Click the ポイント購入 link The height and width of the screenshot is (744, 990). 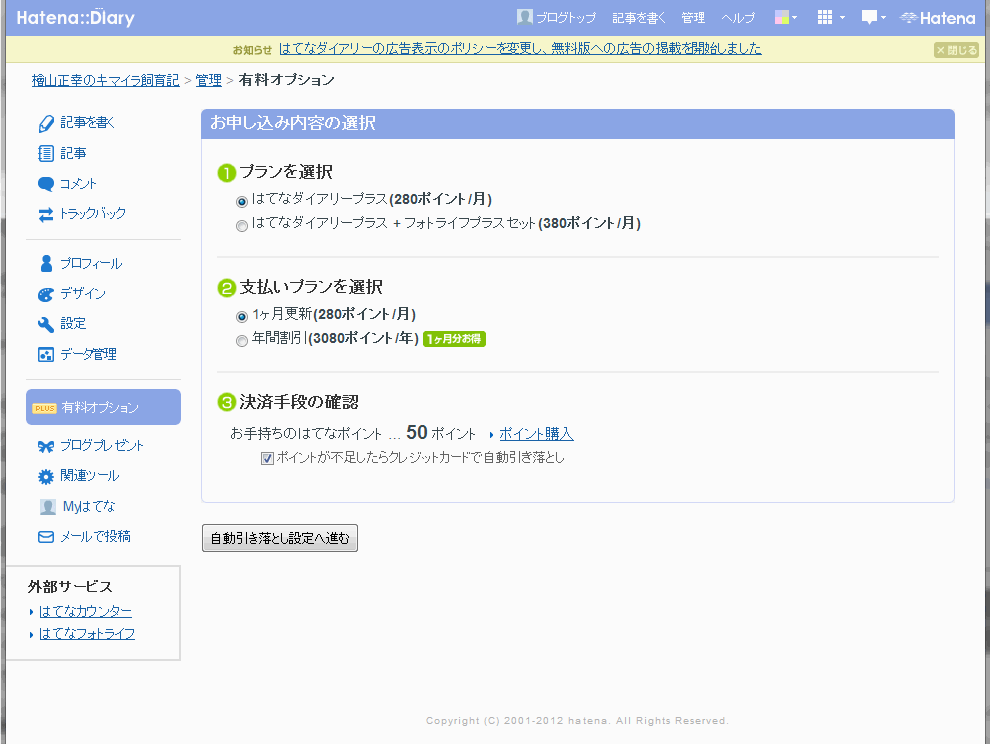pos(536,434)
